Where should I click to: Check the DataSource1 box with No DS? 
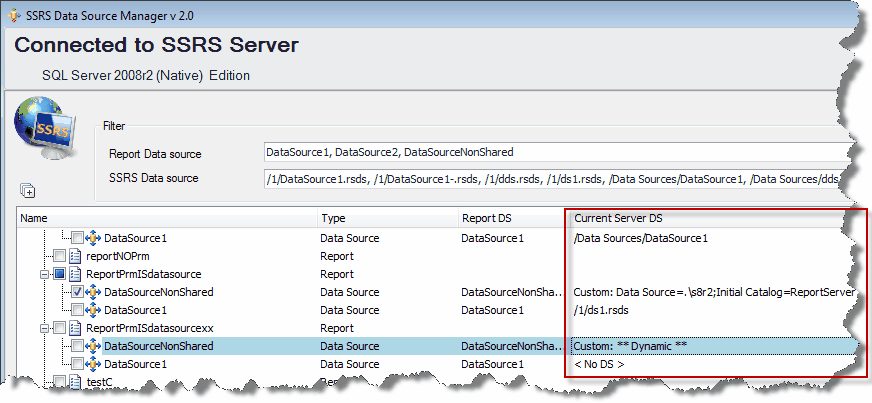tap(78, 364)
